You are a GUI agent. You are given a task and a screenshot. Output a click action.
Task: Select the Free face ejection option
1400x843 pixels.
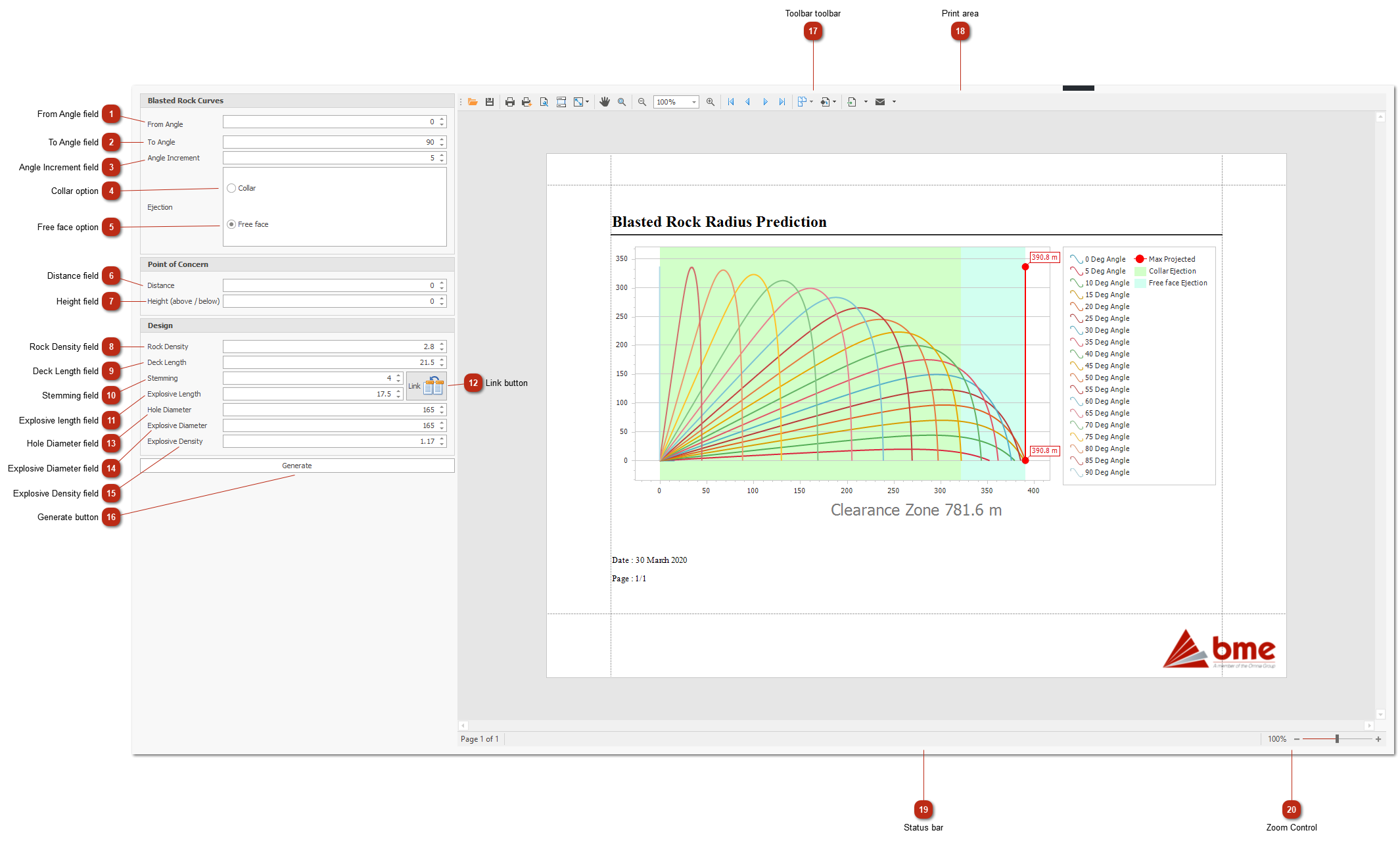click(x=231, y=224)
